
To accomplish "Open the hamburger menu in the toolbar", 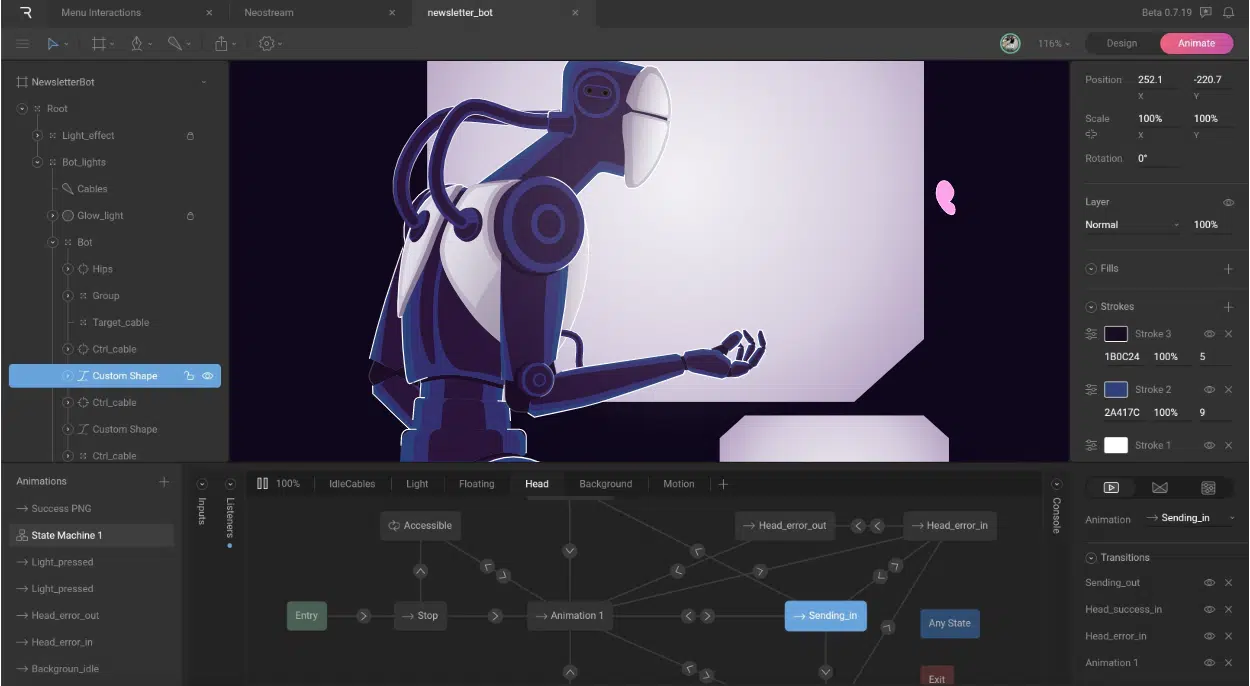I will click(22, 44).
